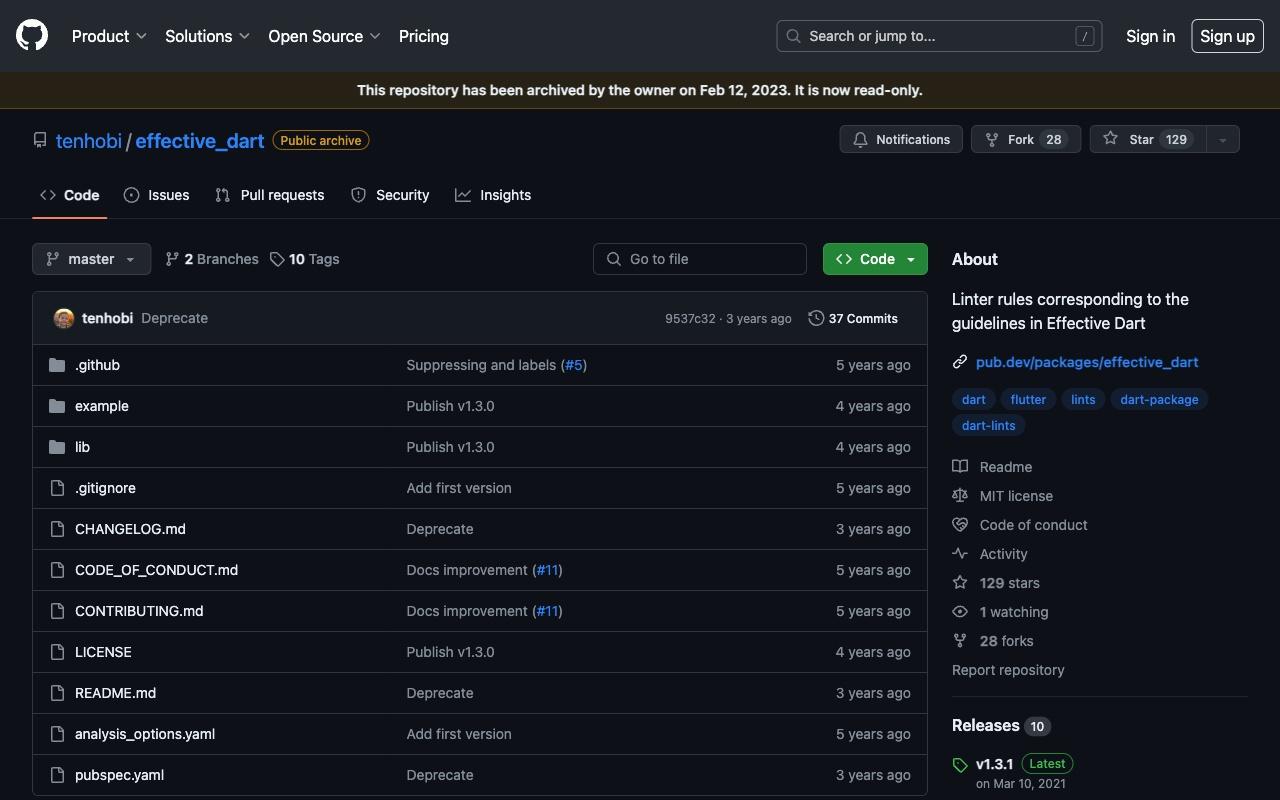Screen dimensions: 1280x800
Task: Click the eye icon beside 1 watching
Action: pos(960,612)
